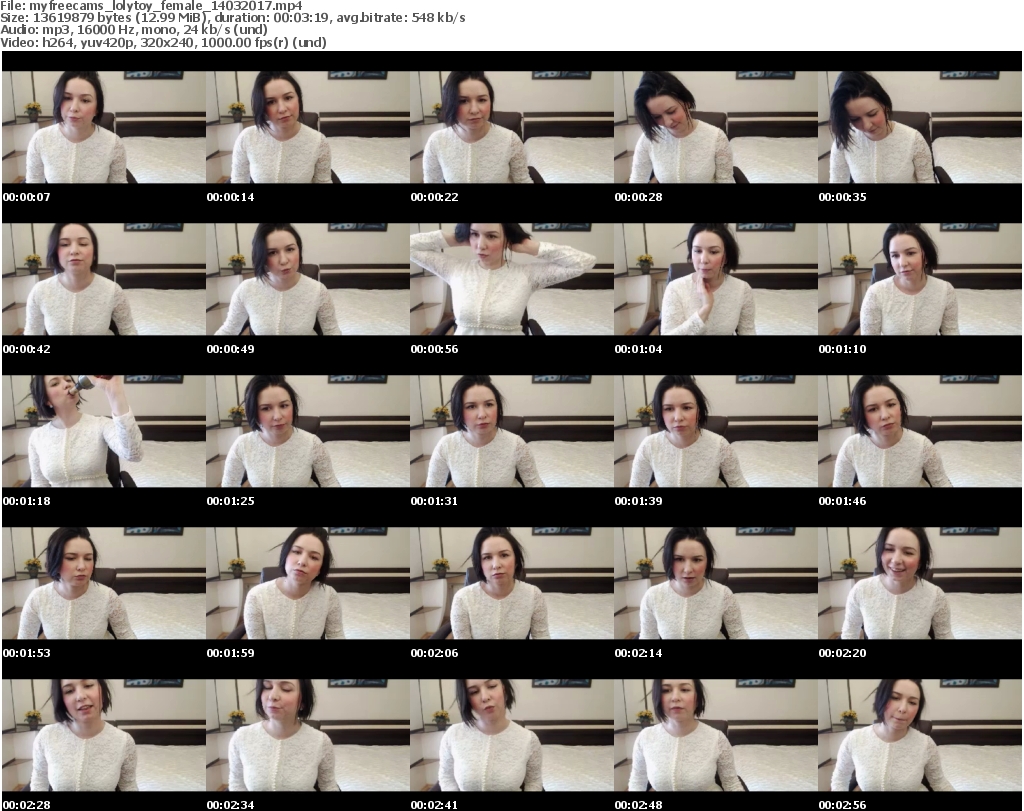Screen dimensions: 1024x811
Task: Click the 00:01:04 timestamp label
Action: pos(638,349)
